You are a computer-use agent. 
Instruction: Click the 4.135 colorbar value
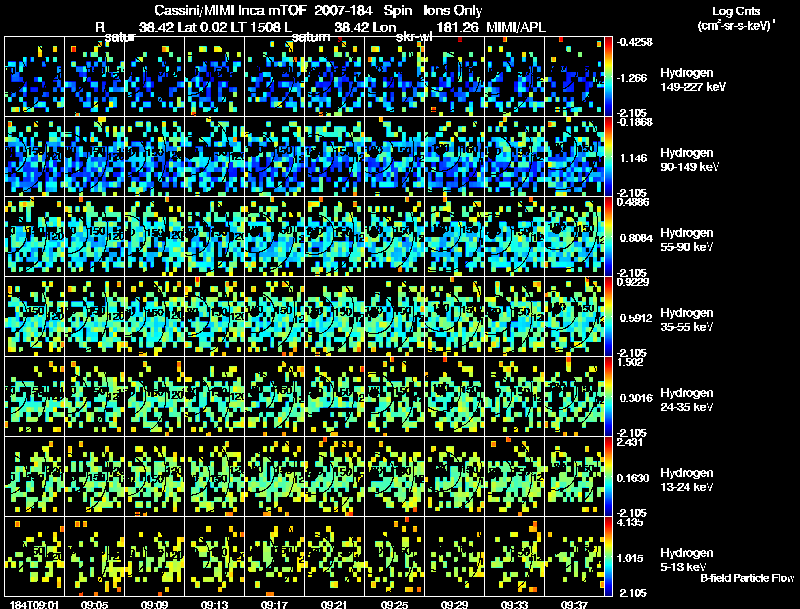pos(630,522)
